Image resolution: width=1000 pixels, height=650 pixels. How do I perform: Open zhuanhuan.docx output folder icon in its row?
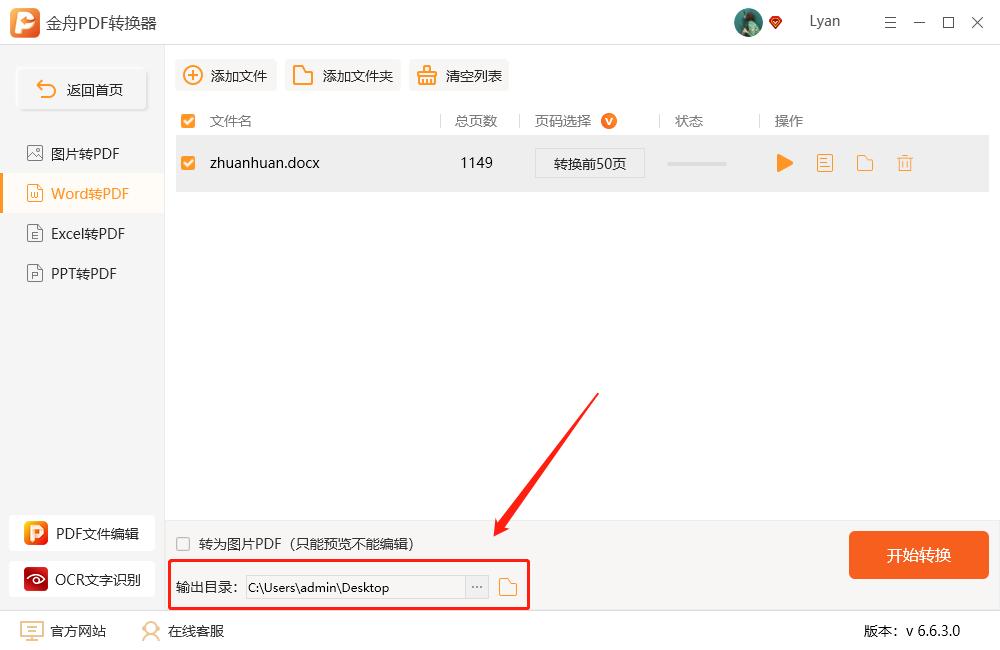click(x=864, y=163)
